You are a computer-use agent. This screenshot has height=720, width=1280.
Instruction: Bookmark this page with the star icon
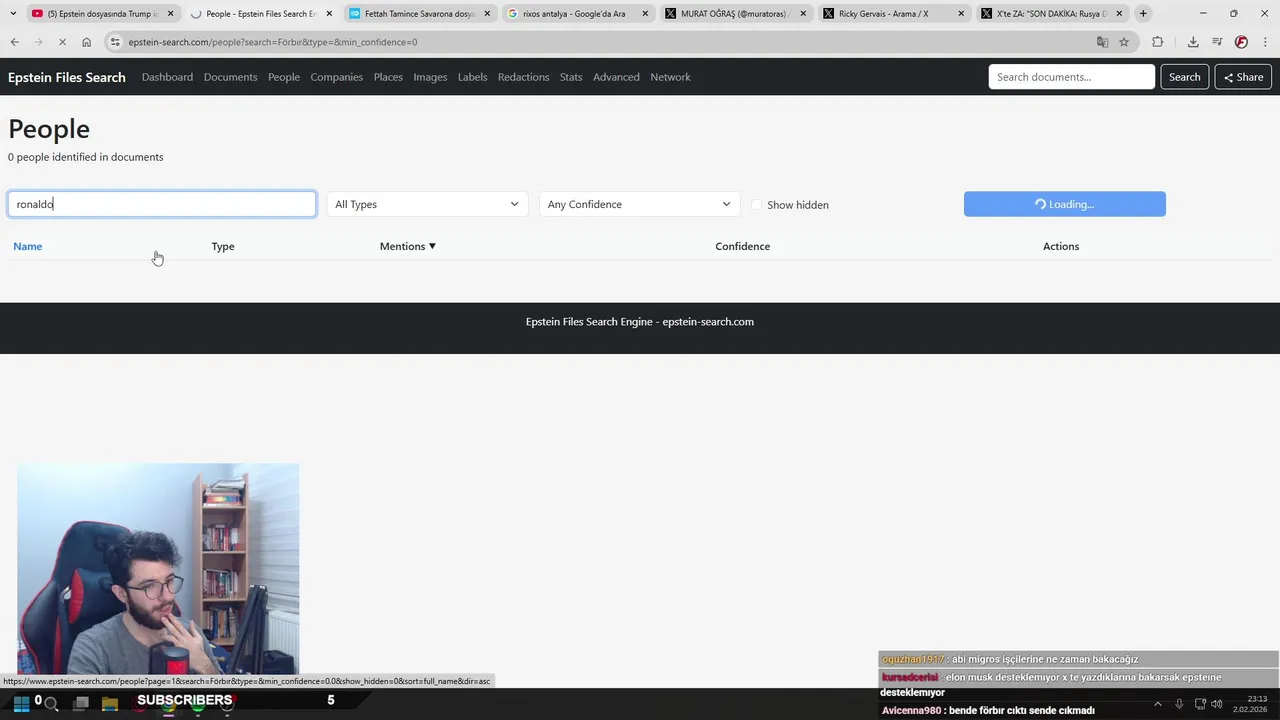1124,42
